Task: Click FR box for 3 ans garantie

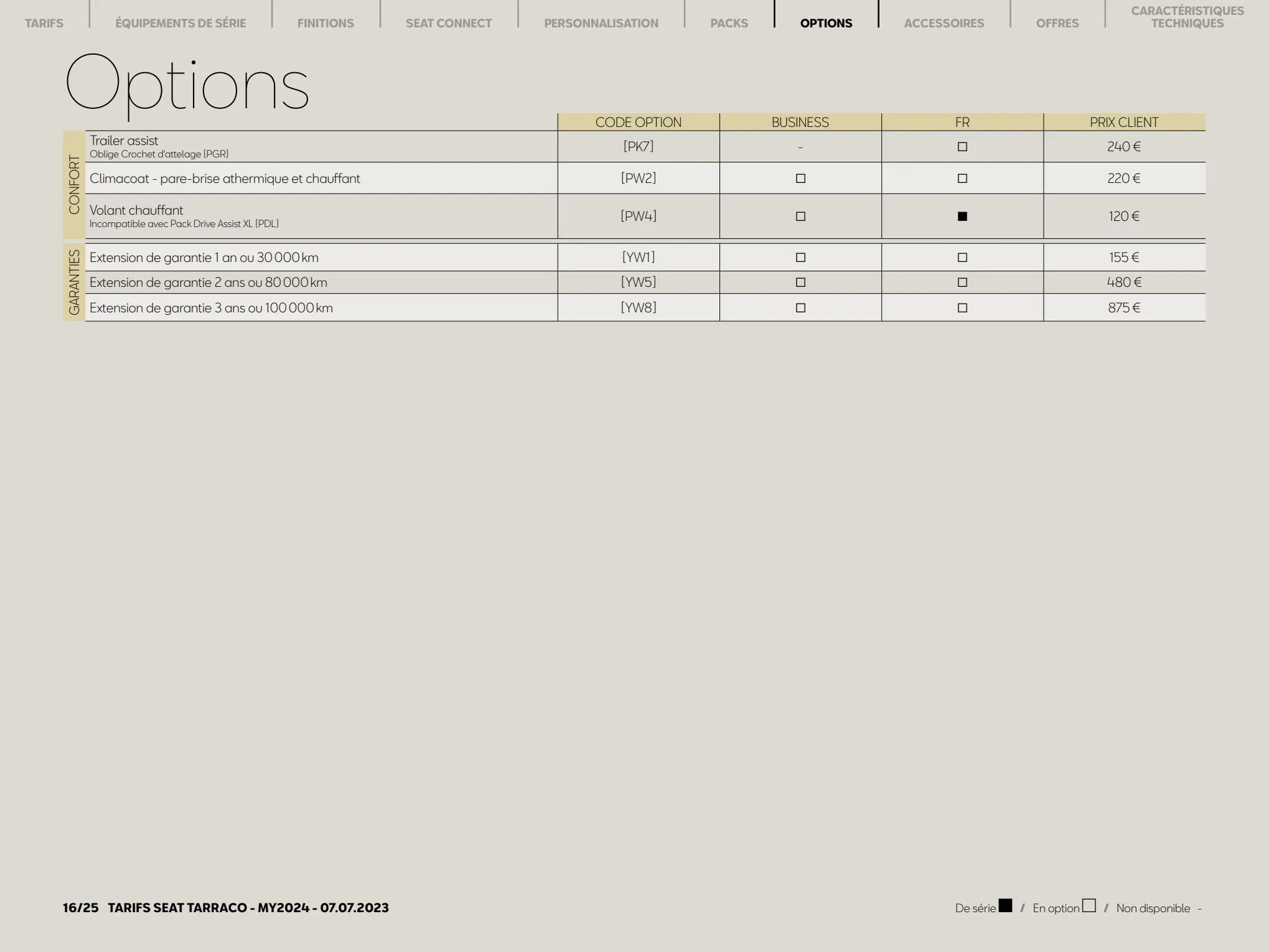Action: pos(962,308)
